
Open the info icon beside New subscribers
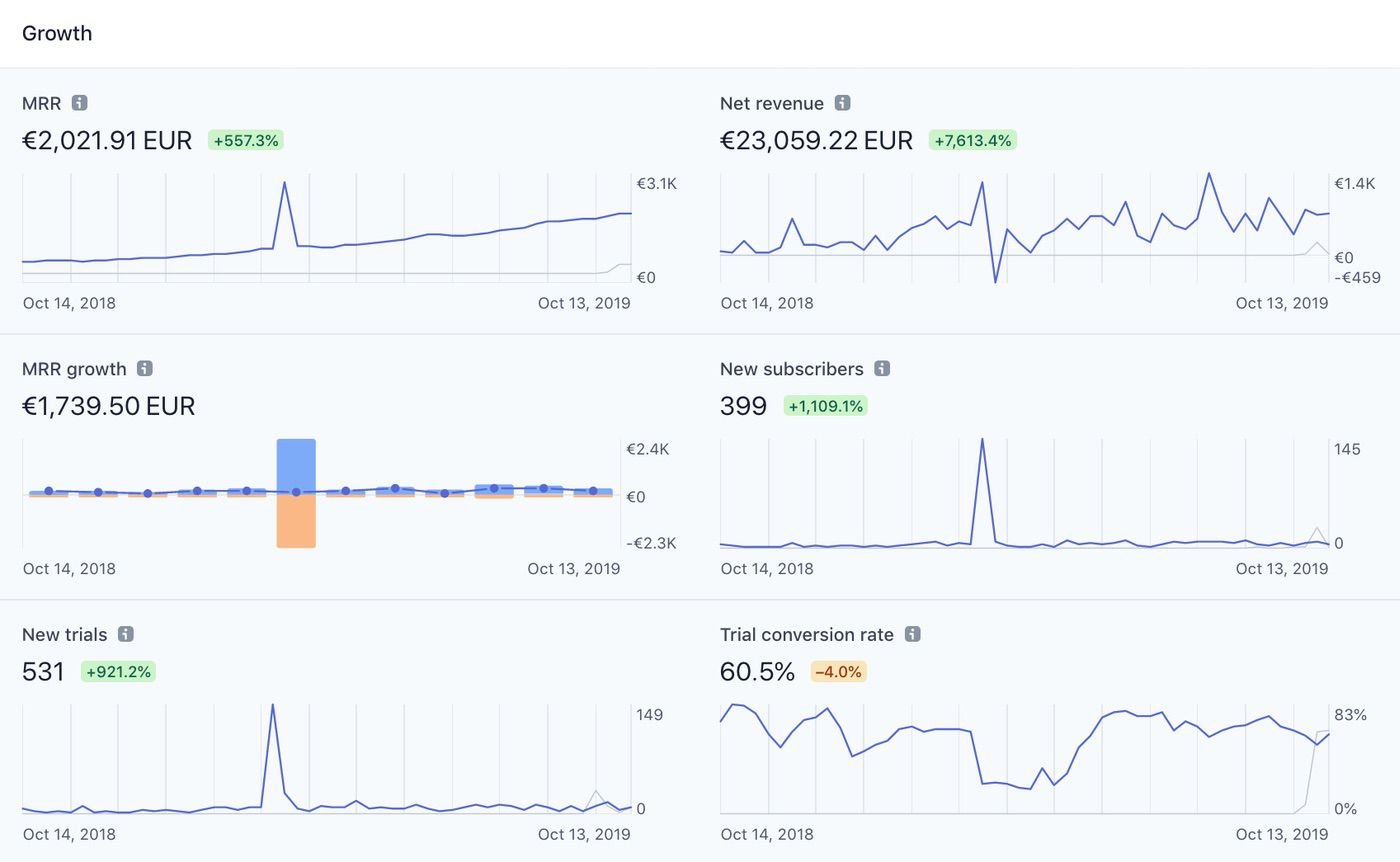point(882,369)
